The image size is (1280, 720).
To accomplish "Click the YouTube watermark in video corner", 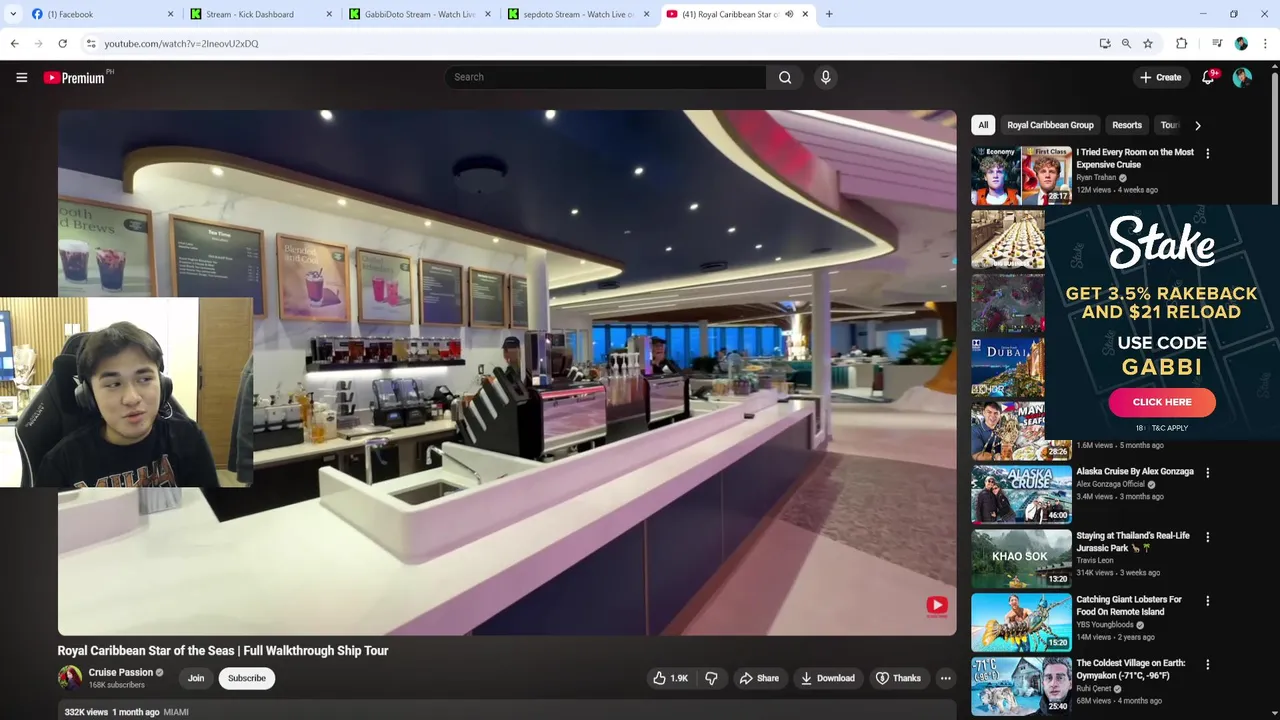I will (937, 606).
